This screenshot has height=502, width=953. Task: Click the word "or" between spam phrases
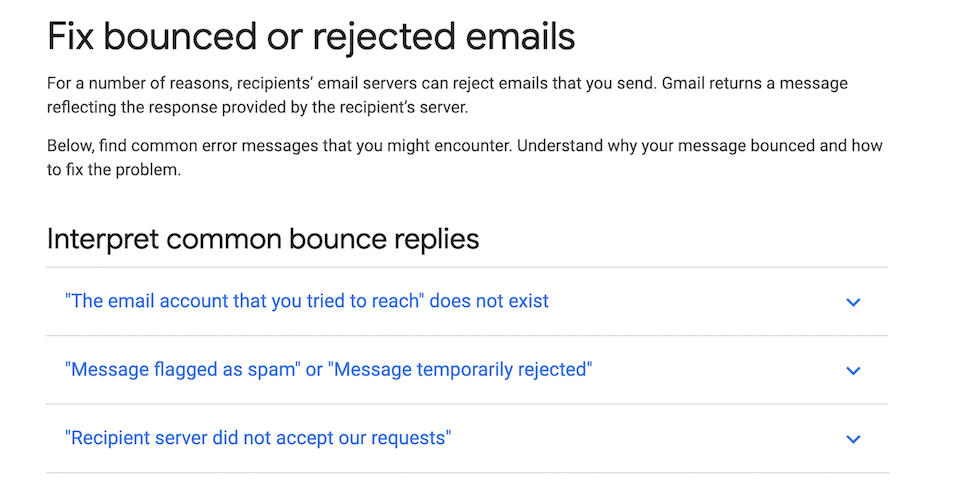pyautogui.click(x=314, y=370)
